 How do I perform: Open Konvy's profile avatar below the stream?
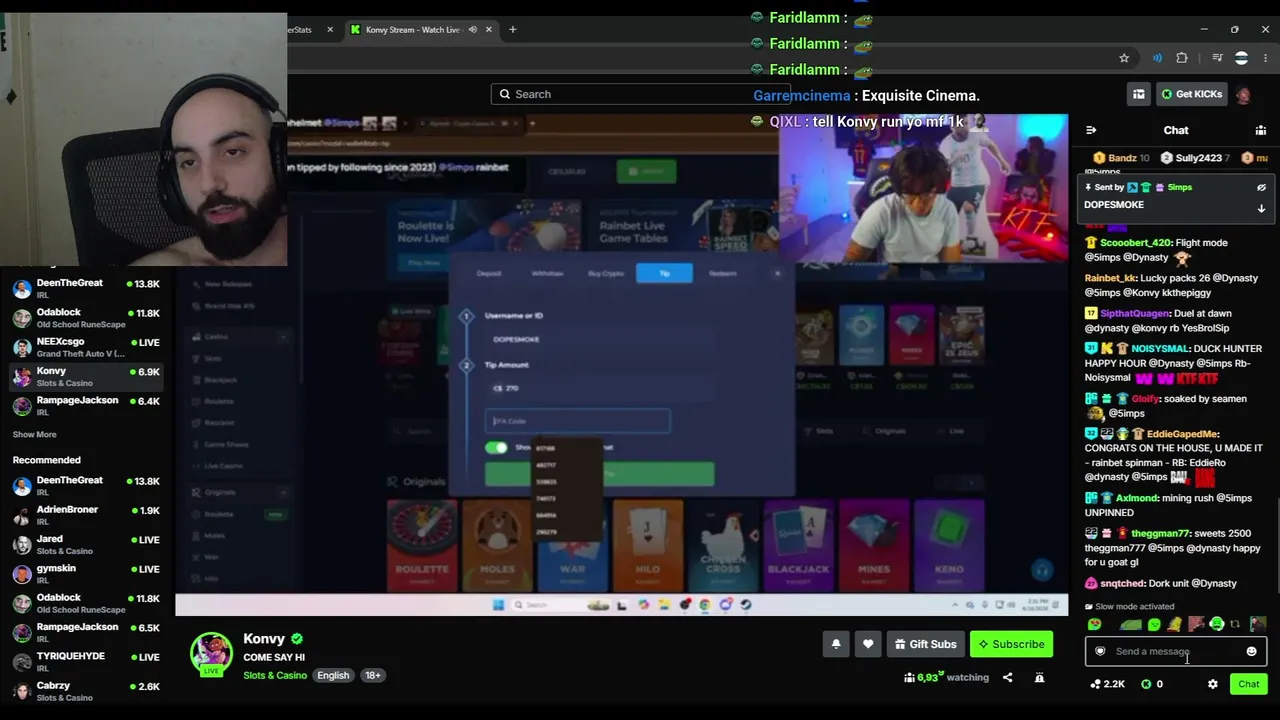pos(211,654)
